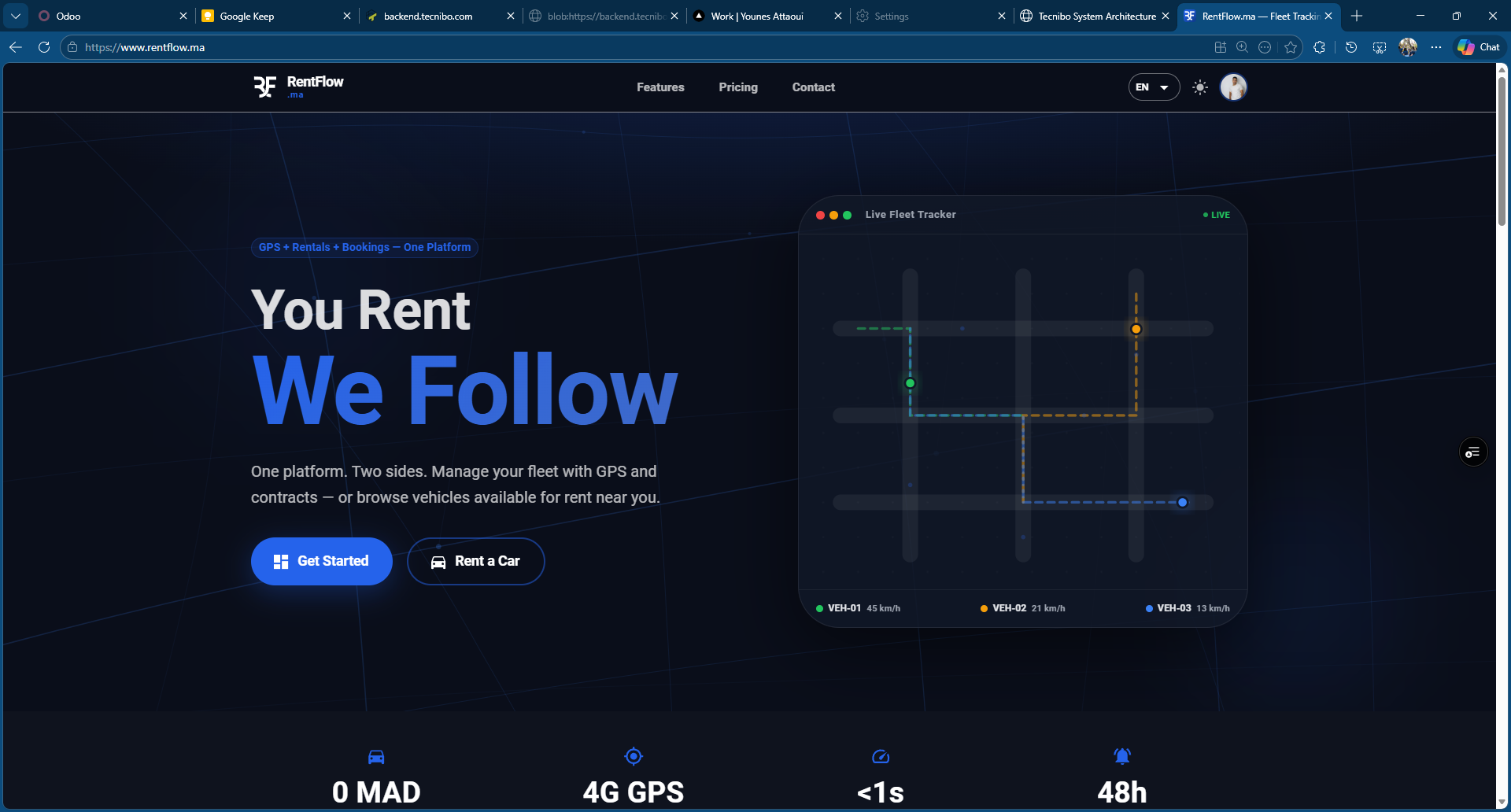The height and width of the screenshot is (812, 1511).
Task: Click the alarm bell icon above 48h
Action: (x=1122, y=756)
